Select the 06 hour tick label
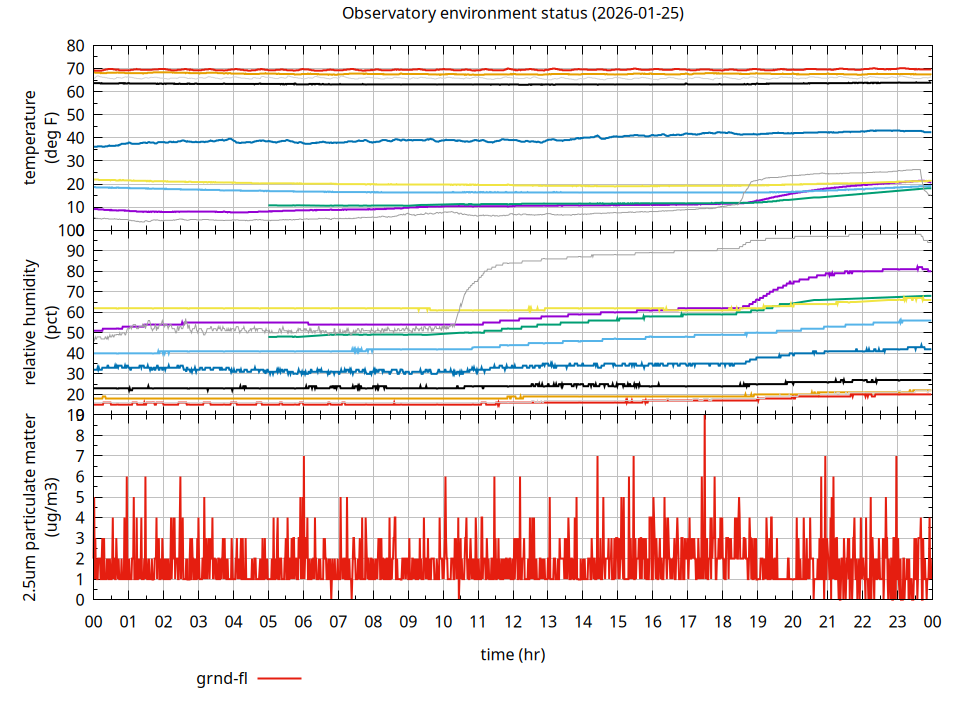The image size is (960, 720). point(303,621)
